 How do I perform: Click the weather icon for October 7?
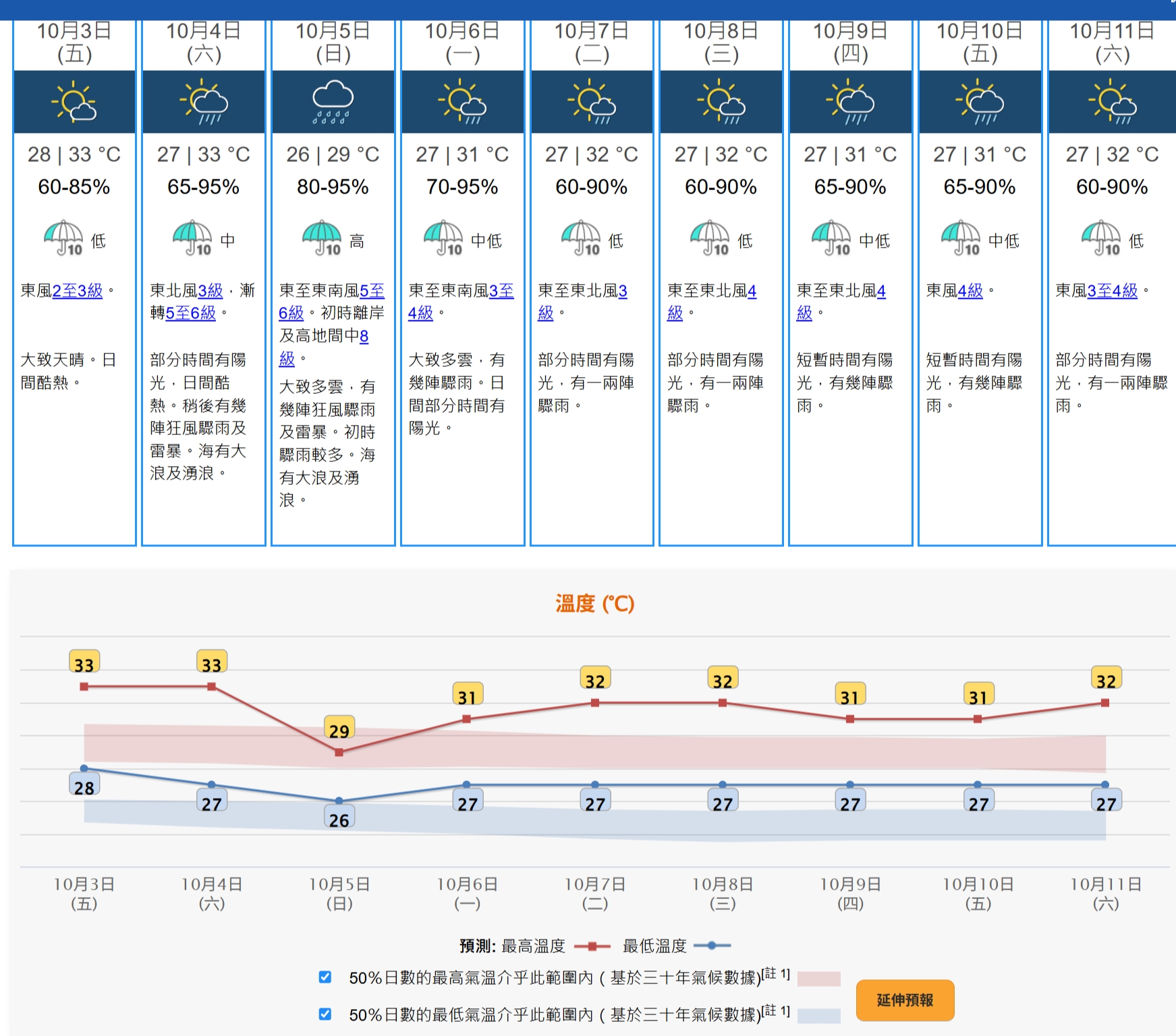(592, 102)
